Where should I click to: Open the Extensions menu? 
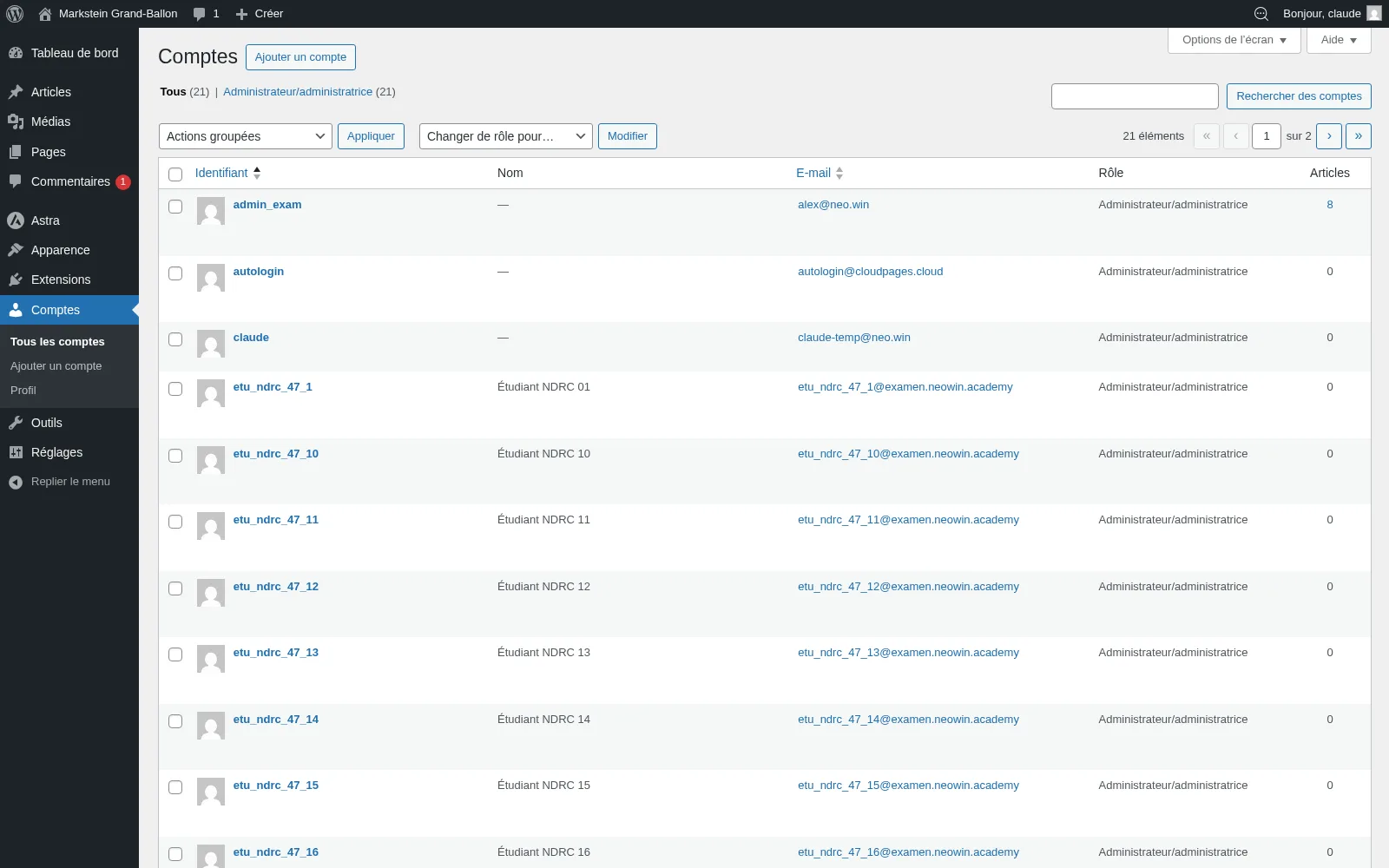click(x=69, y=279)
